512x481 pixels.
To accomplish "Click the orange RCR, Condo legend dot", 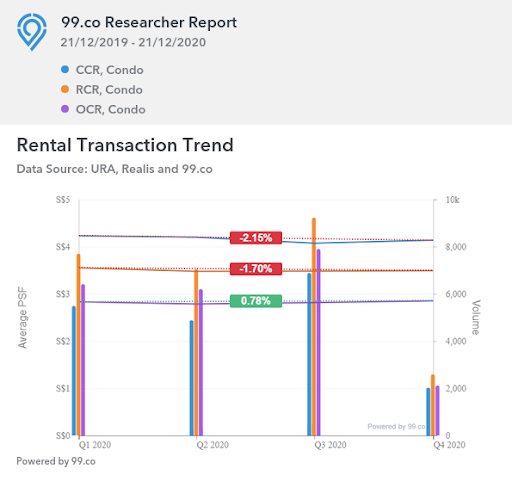I will 65,89.
